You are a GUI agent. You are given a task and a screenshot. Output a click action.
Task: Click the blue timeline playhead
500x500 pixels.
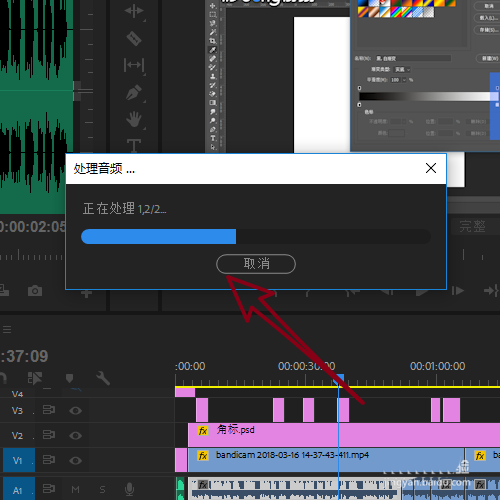(x=339, y=378)
